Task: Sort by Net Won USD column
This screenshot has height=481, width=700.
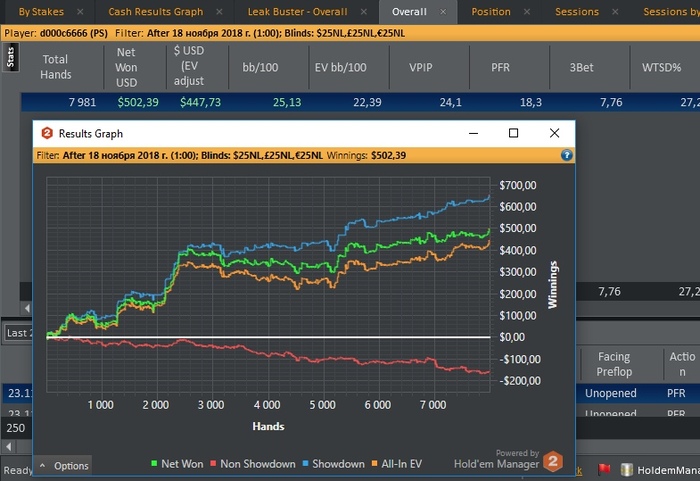Action: [126, 67]
